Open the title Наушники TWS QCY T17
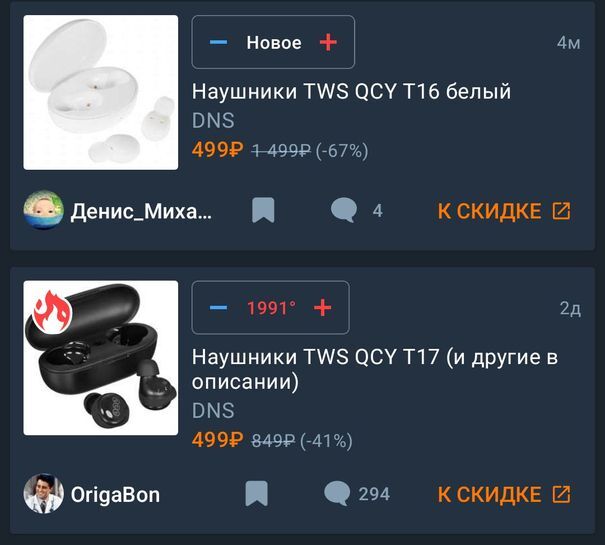 coord(375,369)
